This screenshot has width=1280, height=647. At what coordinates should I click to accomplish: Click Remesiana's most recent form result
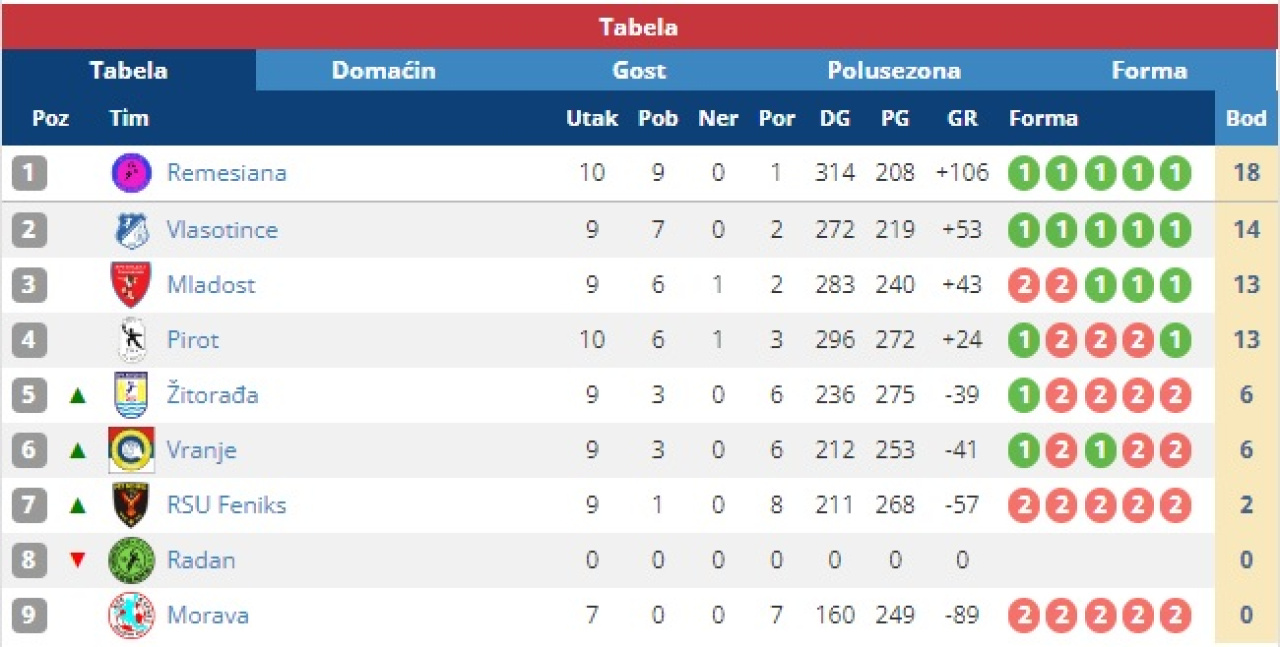click(1175, 173)
